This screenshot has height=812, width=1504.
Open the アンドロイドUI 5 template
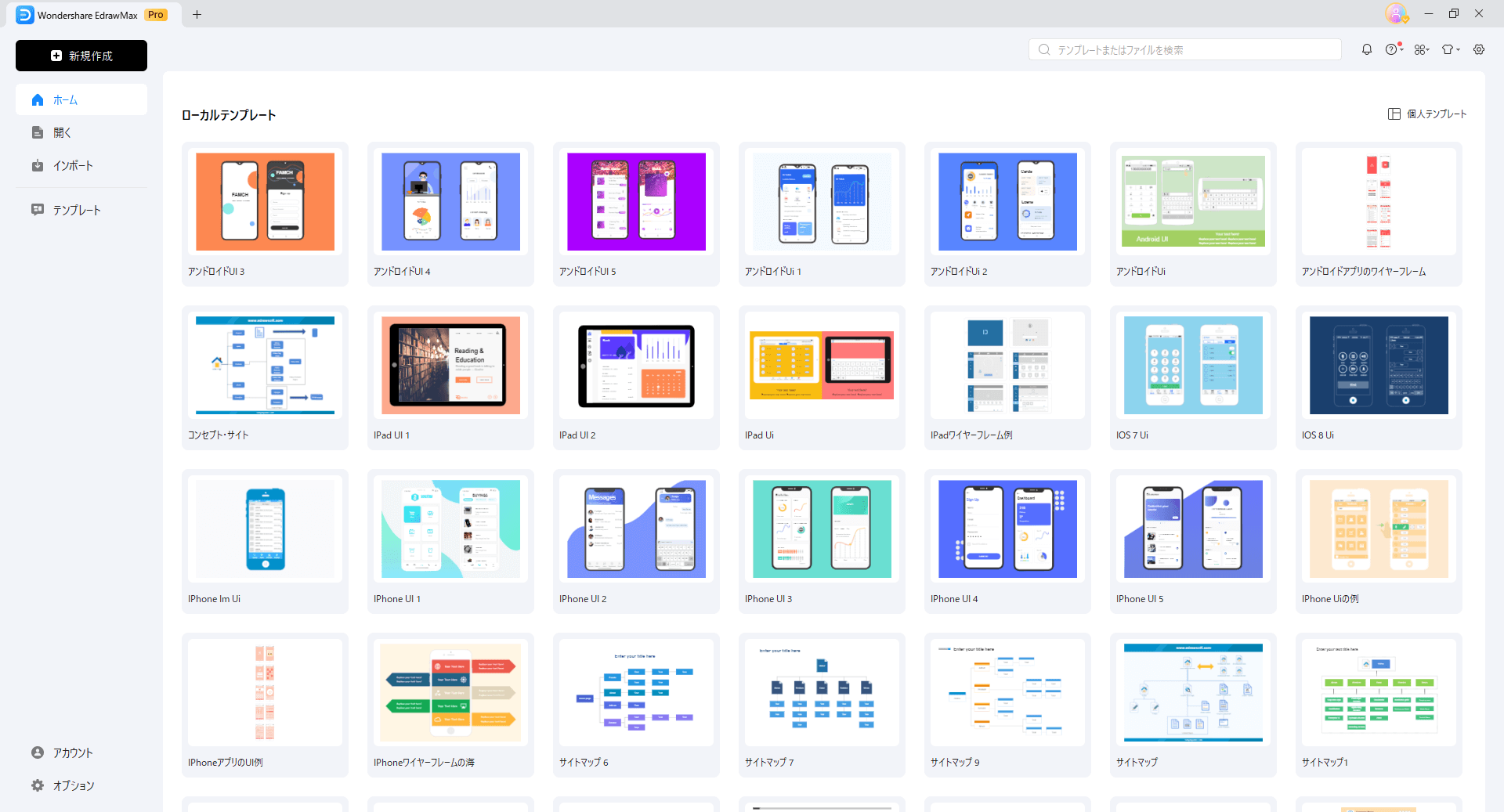pyautogui.click(x=636, y=214)
